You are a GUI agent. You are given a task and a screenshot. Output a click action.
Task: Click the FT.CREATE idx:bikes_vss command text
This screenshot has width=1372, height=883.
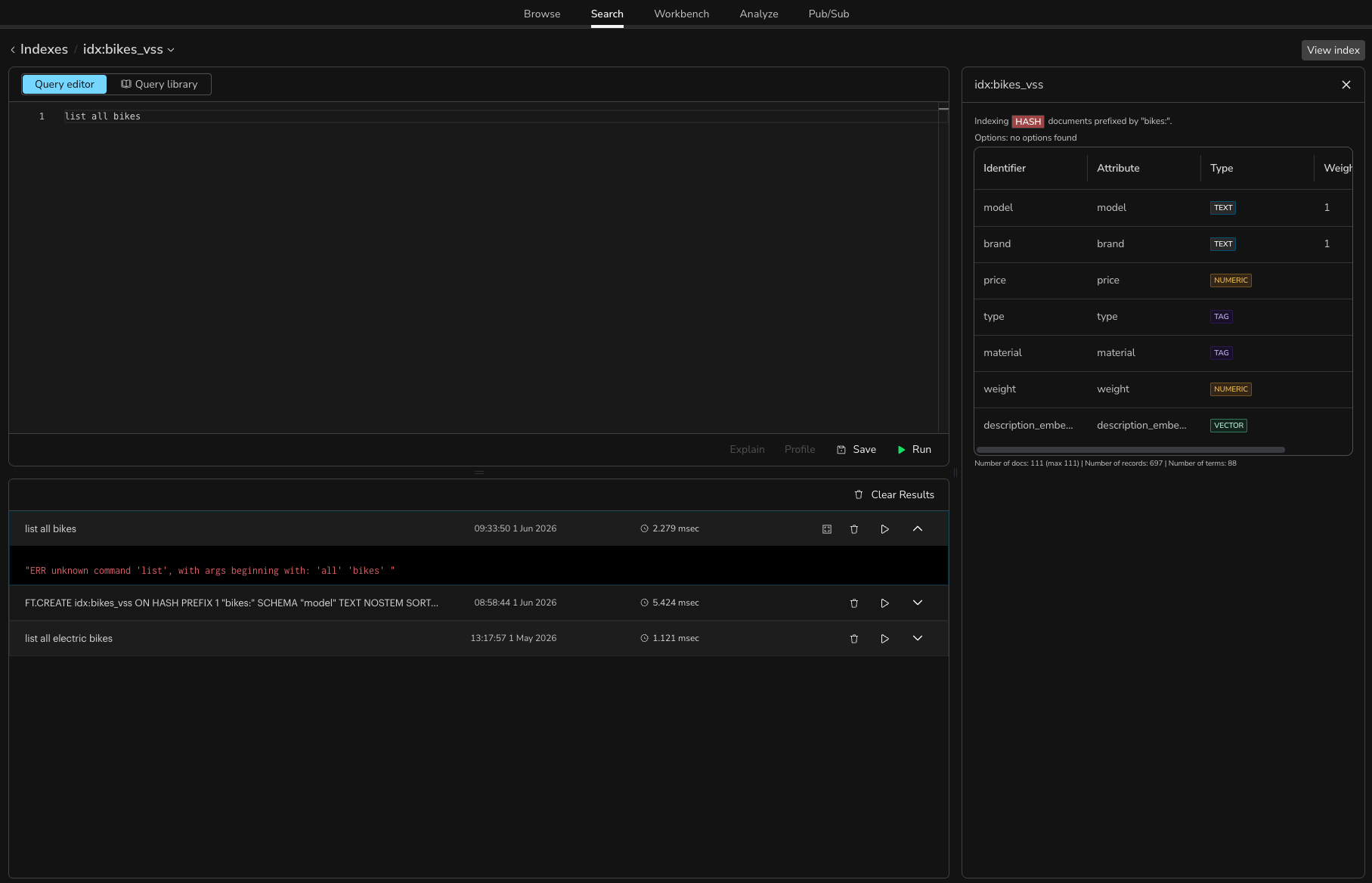[x=231, y=603]
